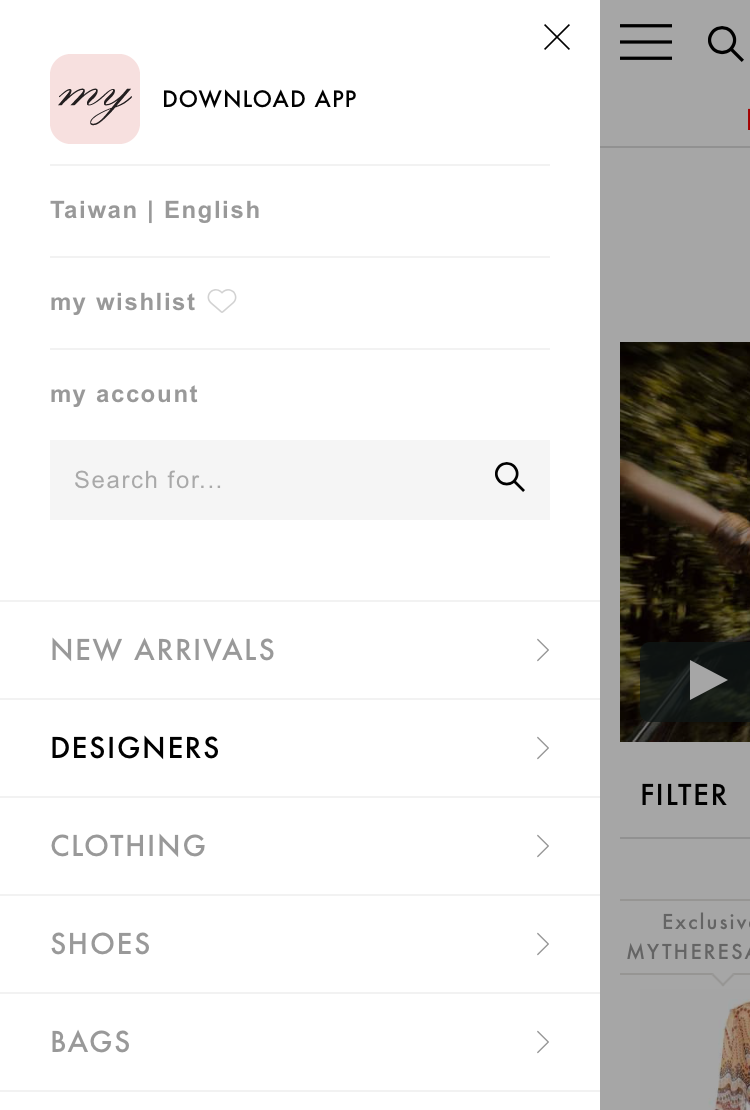Click the wishlist heart icon
Image resolution: width=750 pixels, height=1110 pixels.
(222, 301)
